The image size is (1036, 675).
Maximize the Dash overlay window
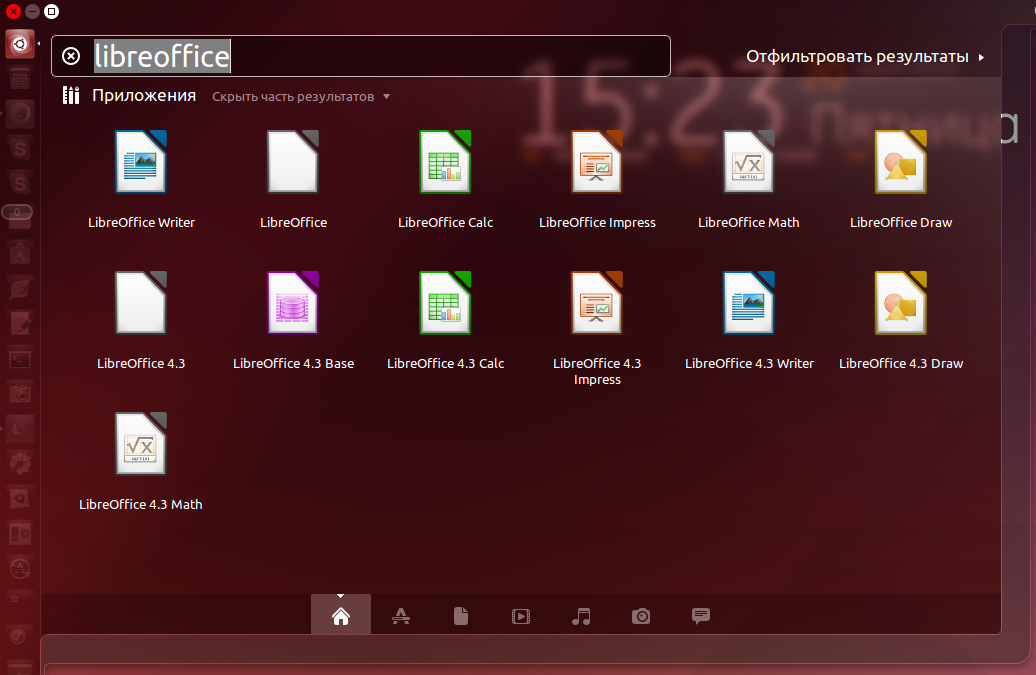52,11
